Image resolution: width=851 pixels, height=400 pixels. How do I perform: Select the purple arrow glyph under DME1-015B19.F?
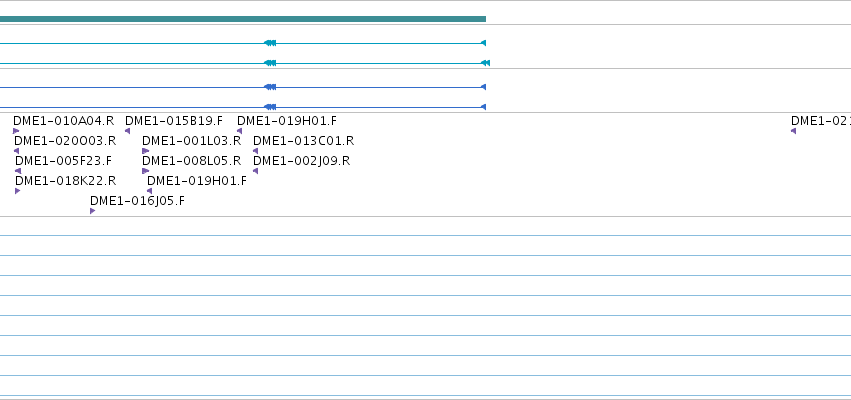click(x=128, y=131)
